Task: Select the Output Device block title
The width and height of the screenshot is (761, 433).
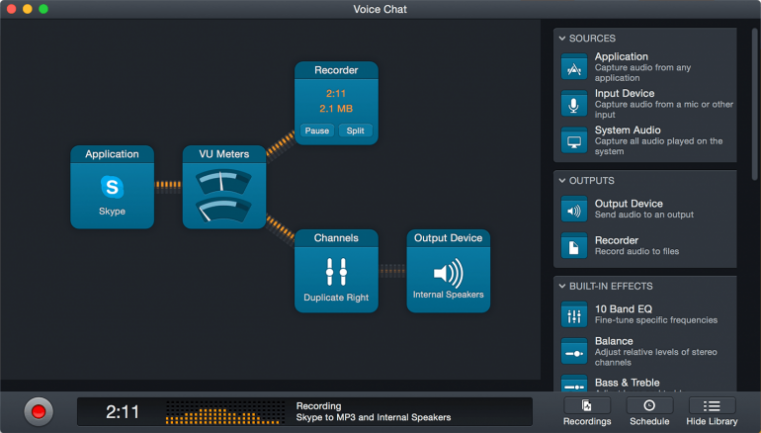Action: pyautogui.click(x=448, y=238)
